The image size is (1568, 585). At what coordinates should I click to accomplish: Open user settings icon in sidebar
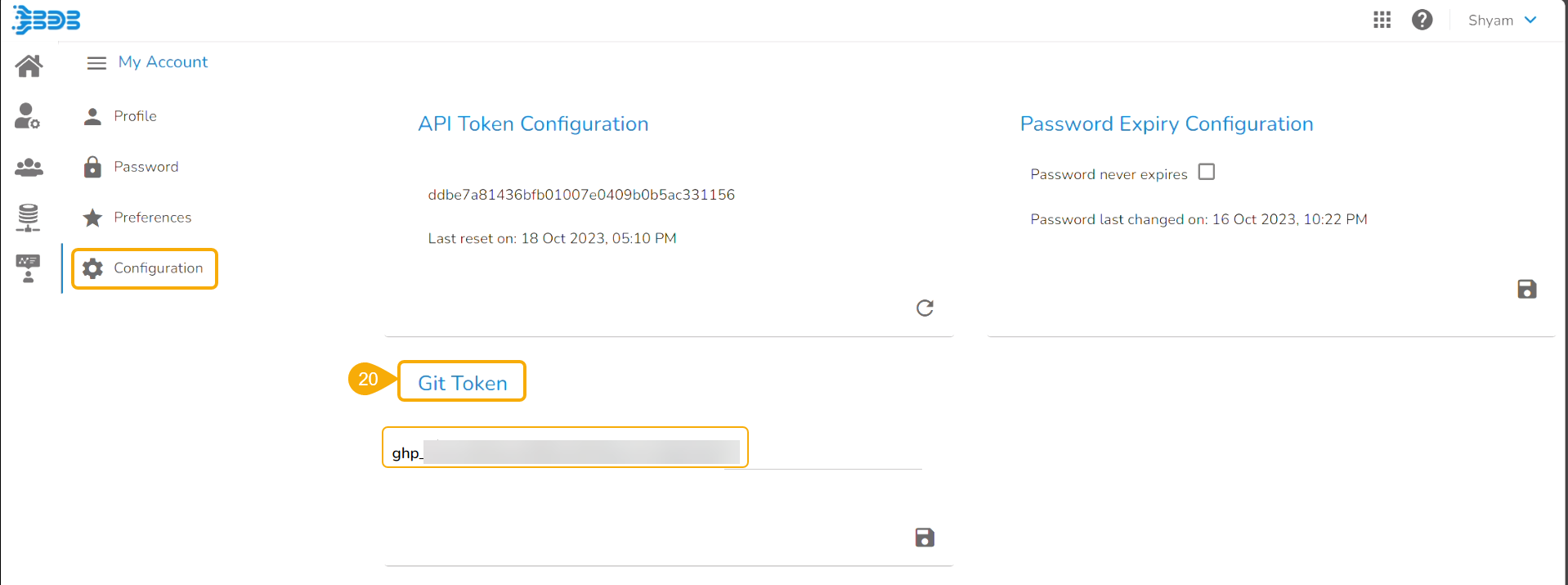click(x=27, y=116)
